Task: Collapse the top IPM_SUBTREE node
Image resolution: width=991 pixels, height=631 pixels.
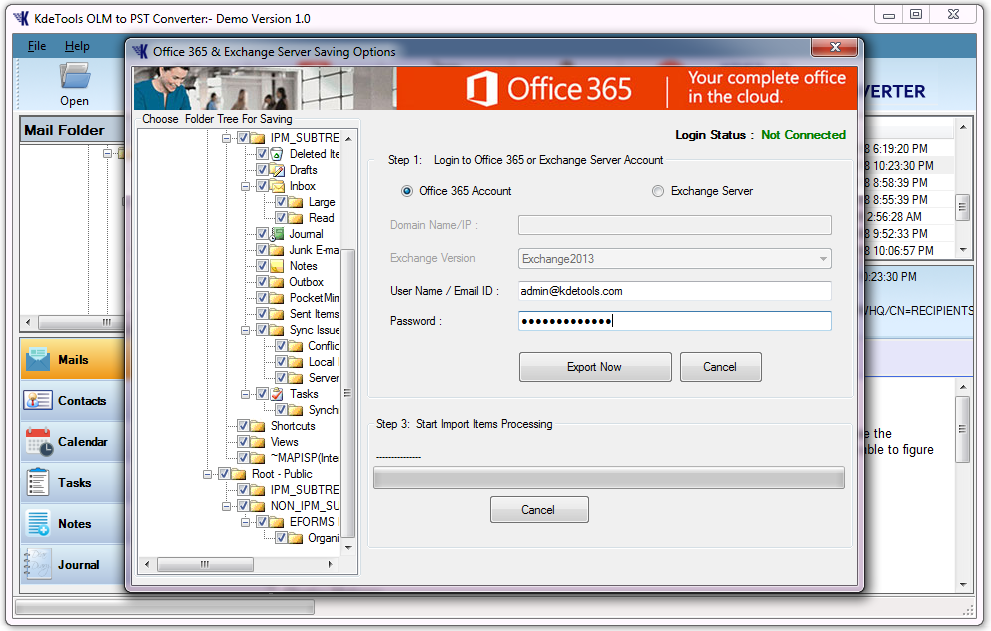Action: (226, 138)
